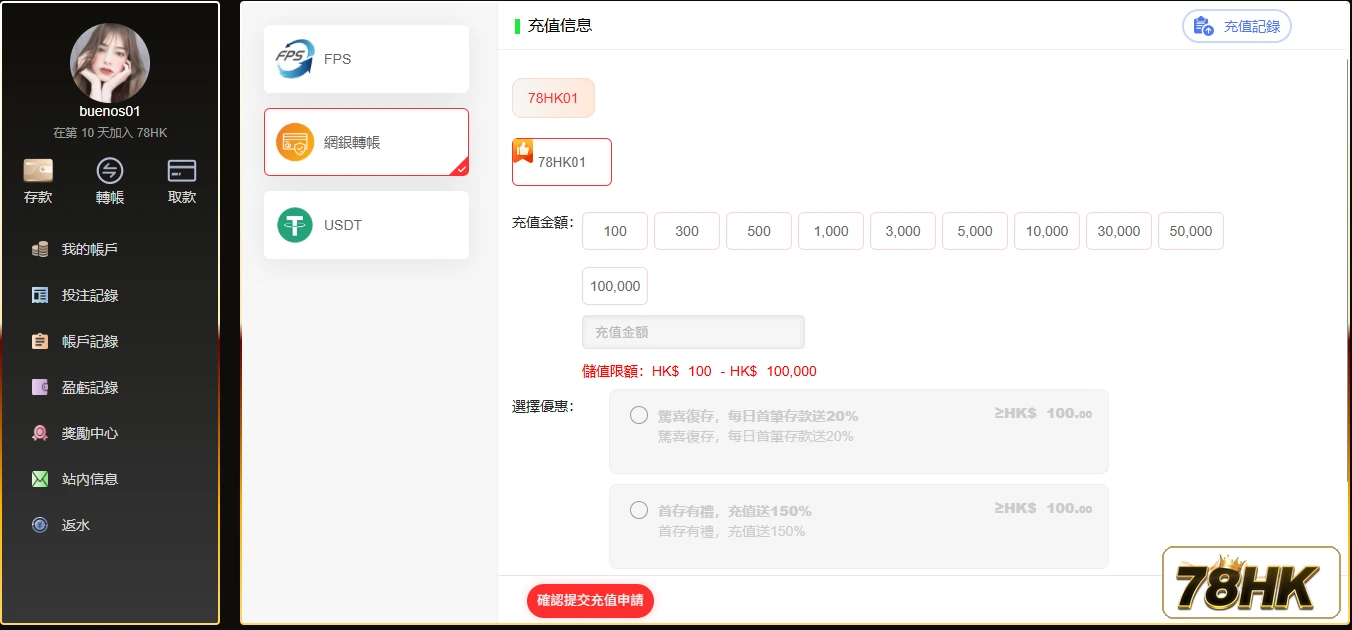Focus the 充值金額 amount input field
The height and width of the screenshot is (630, 1352).
(693, 332)
